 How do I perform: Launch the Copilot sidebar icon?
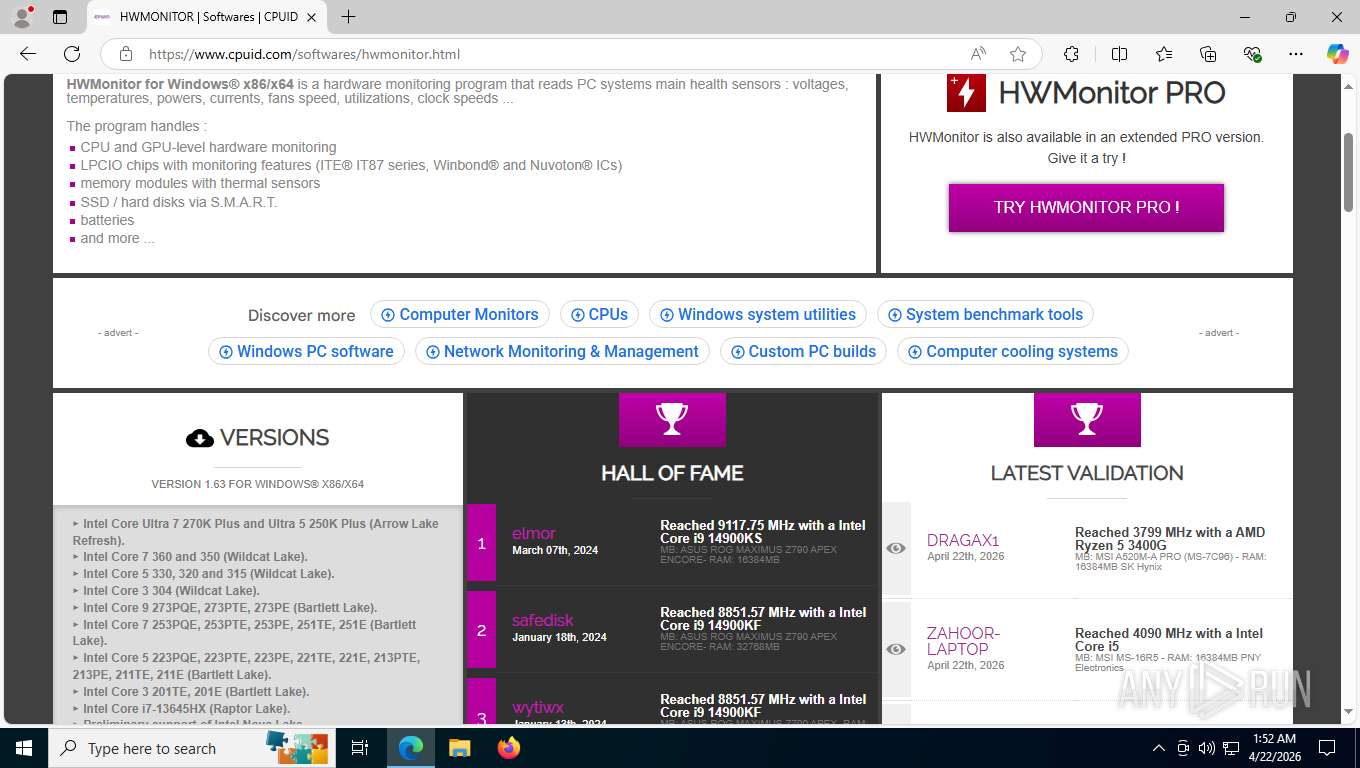point(1337,54)
